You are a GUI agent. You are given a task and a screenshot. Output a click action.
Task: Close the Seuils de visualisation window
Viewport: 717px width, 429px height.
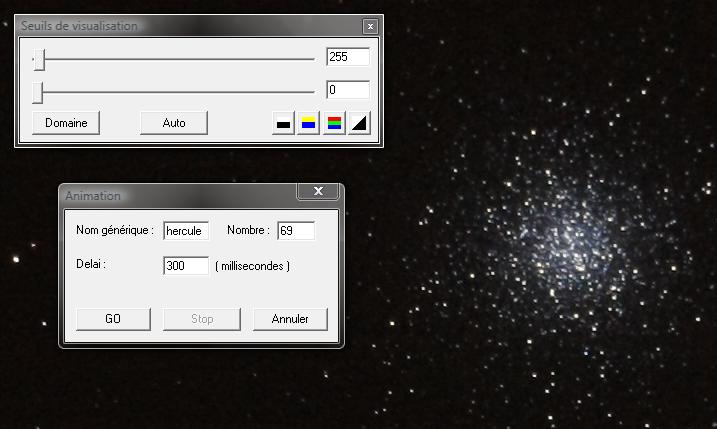pos(370,27)
